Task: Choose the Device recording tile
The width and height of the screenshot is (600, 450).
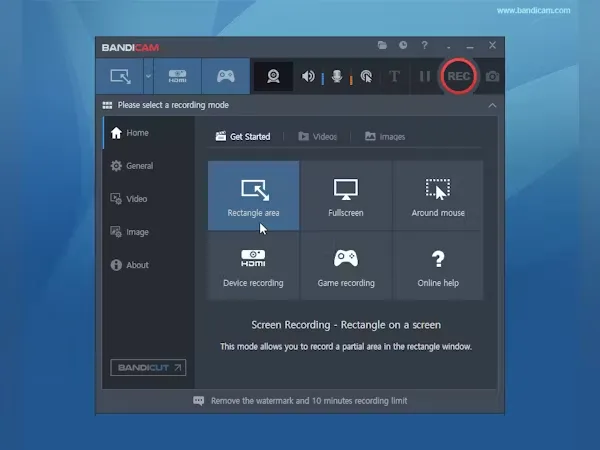Action: 253,266
